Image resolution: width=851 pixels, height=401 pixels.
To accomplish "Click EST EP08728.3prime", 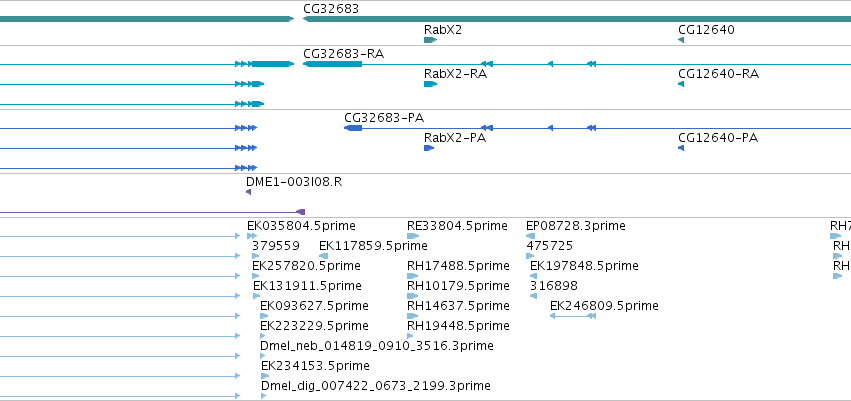I will click(x=576, y=226).
